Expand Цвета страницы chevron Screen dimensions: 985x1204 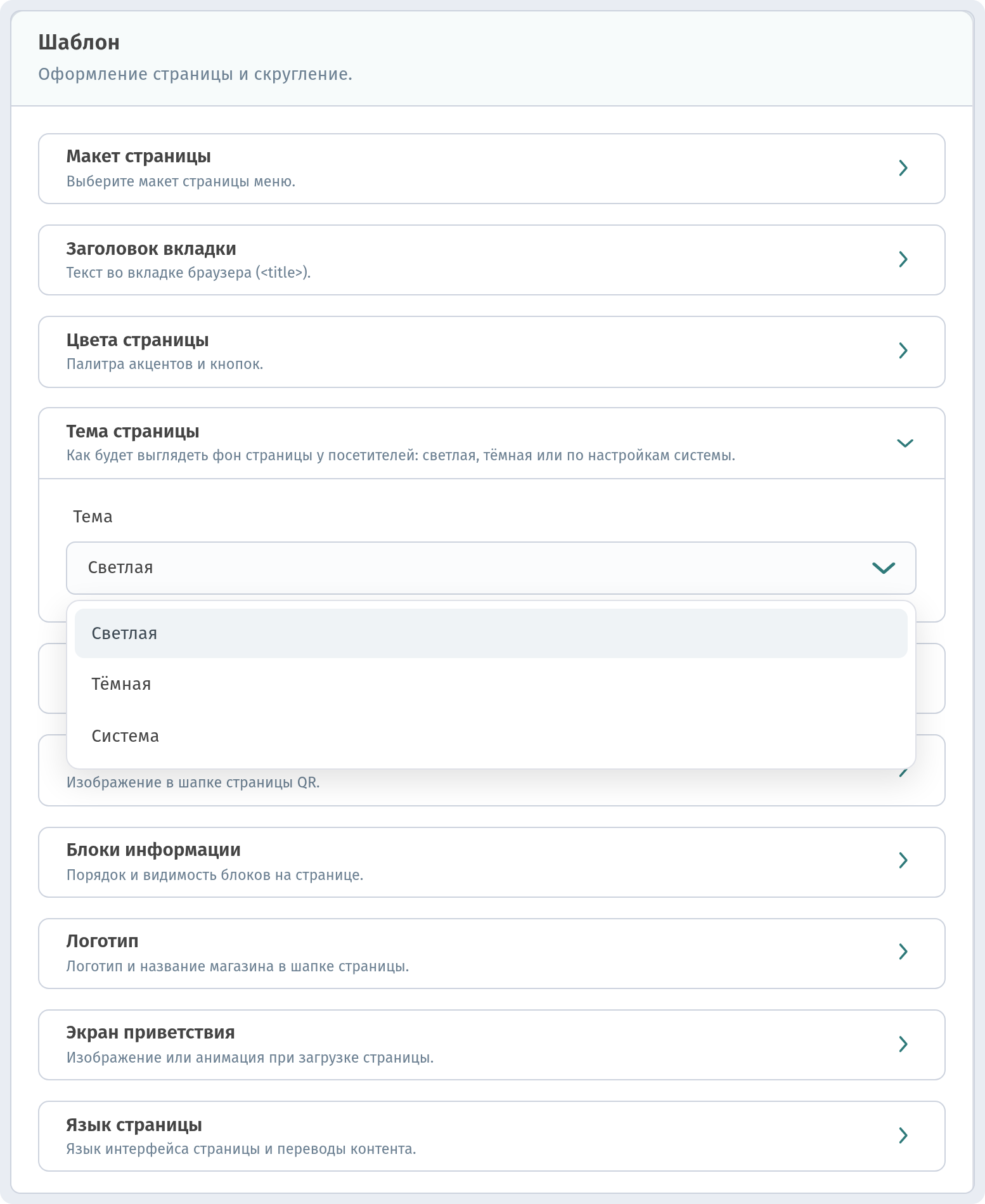click(903, 351)
